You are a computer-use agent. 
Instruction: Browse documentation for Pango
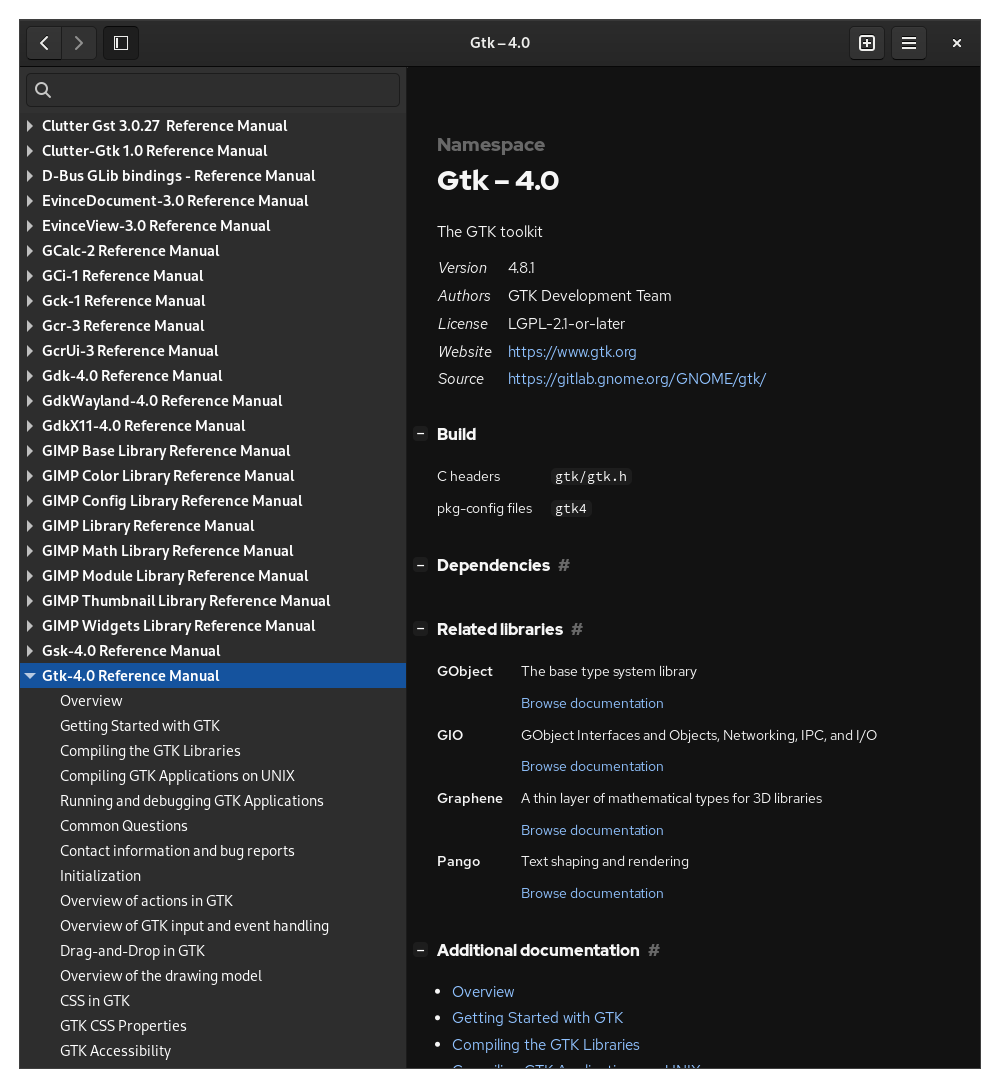(592, 893)
